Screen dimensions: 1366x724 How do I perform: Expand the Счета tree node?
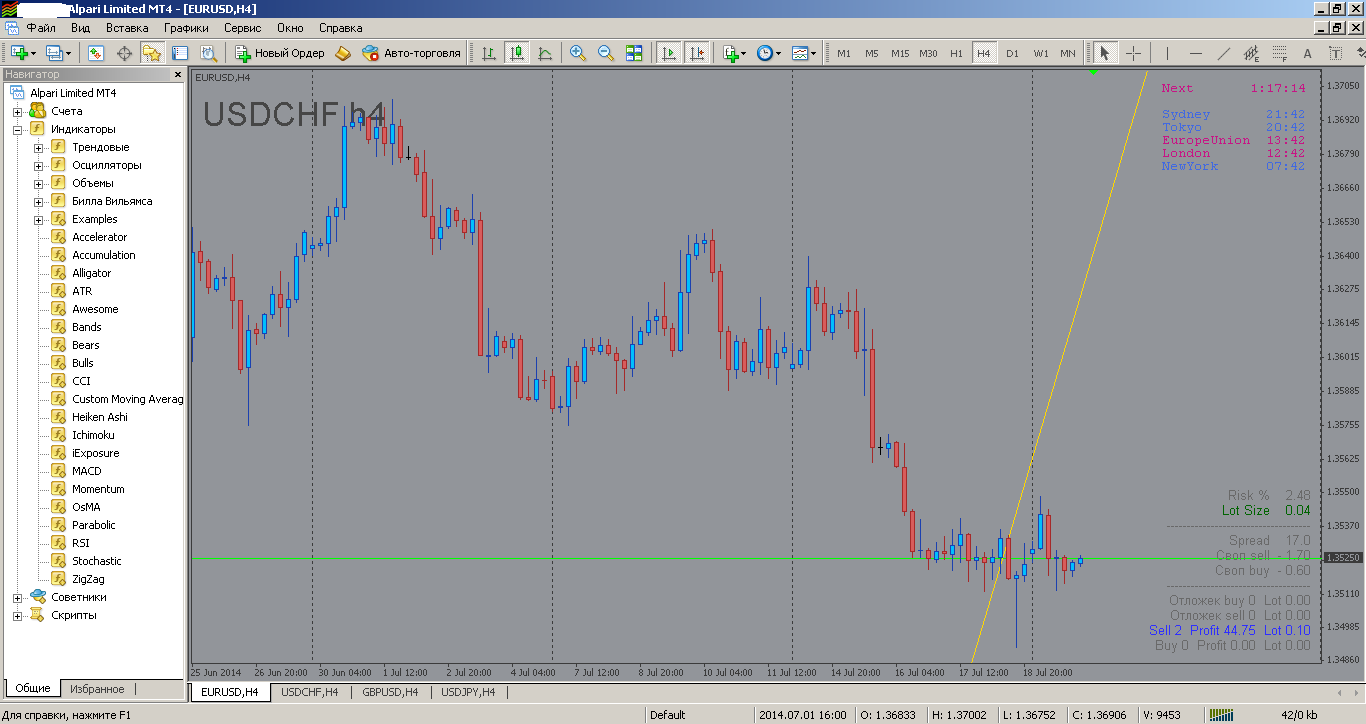tap(17, 111)
